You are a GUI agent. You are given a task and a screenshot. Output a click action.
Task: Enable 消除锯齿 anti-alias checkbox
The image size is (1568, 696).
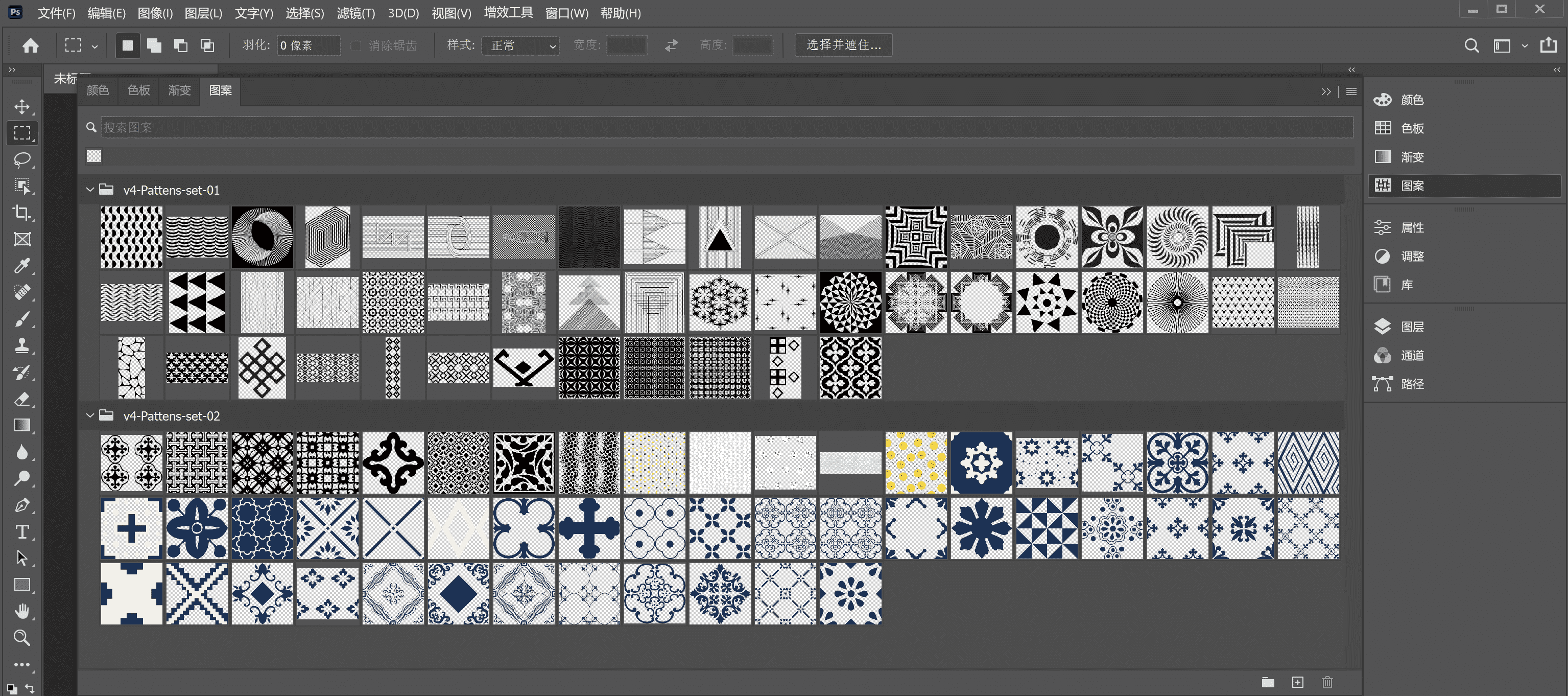357,45
